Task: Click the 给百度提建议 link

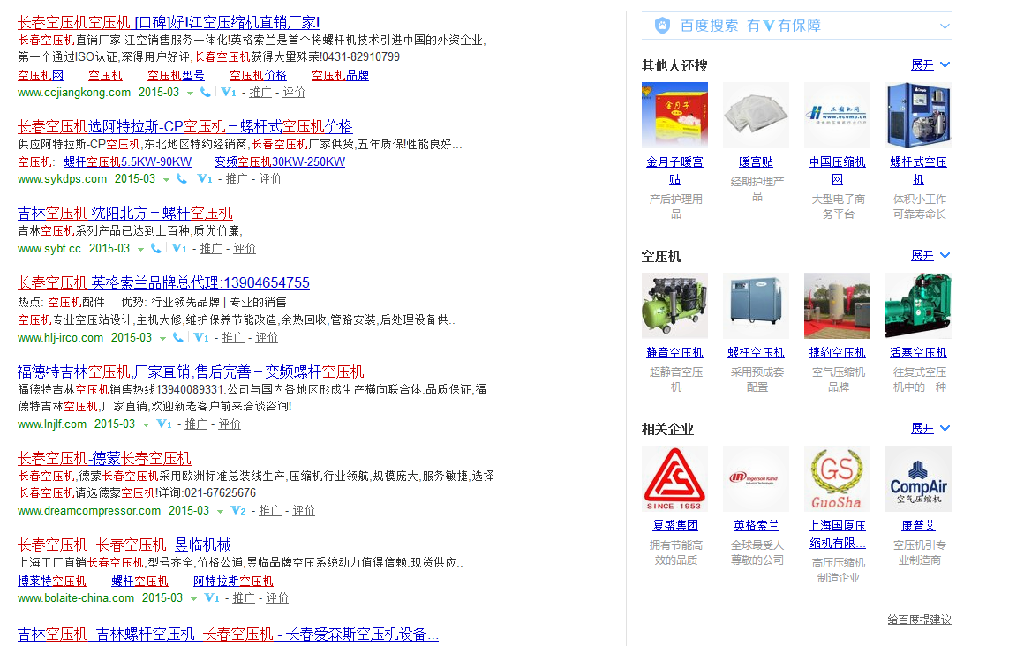Action: click(919, 619)
